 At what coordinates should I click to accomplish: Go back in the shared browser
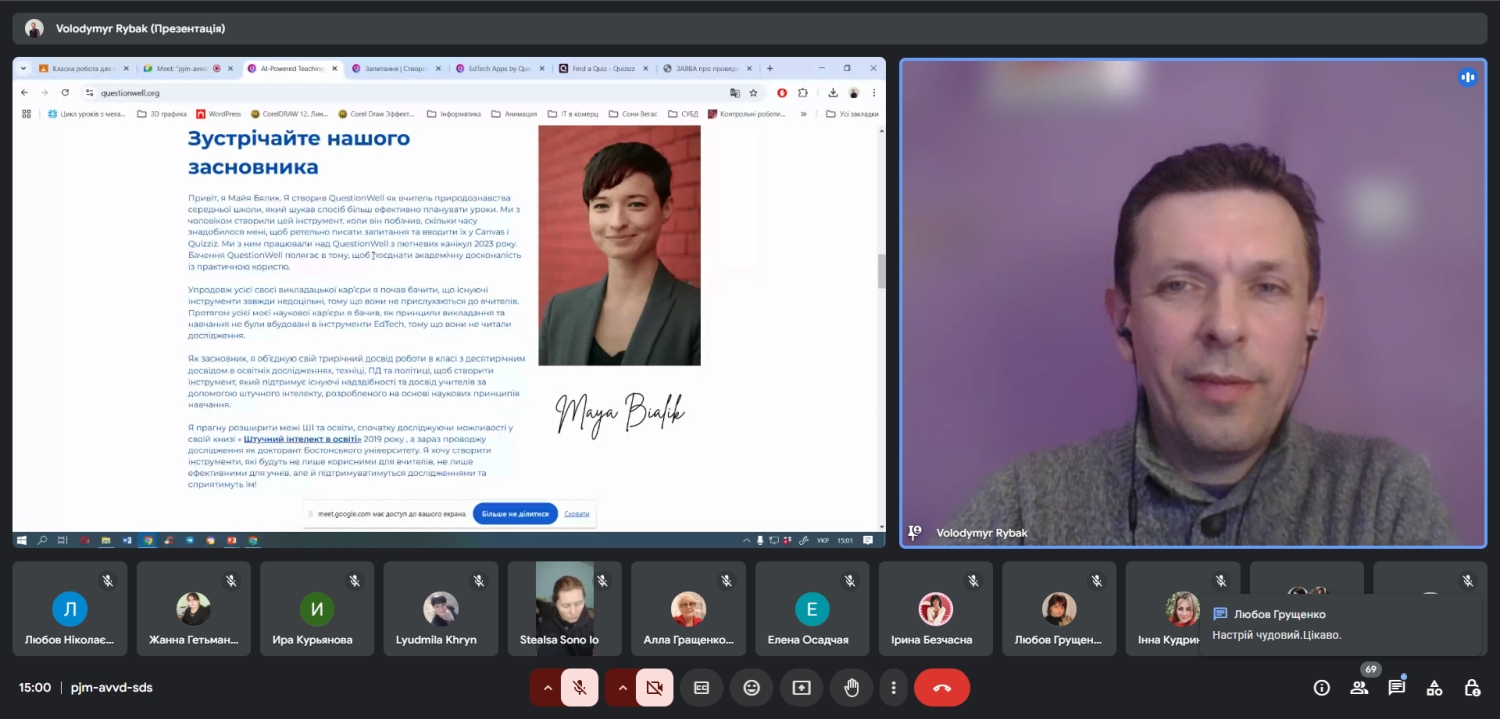[26, 92]
